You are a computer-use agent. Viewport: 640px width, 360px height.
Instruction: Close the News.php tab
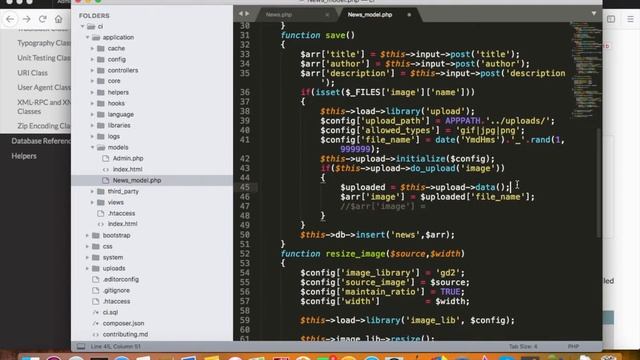327,15
